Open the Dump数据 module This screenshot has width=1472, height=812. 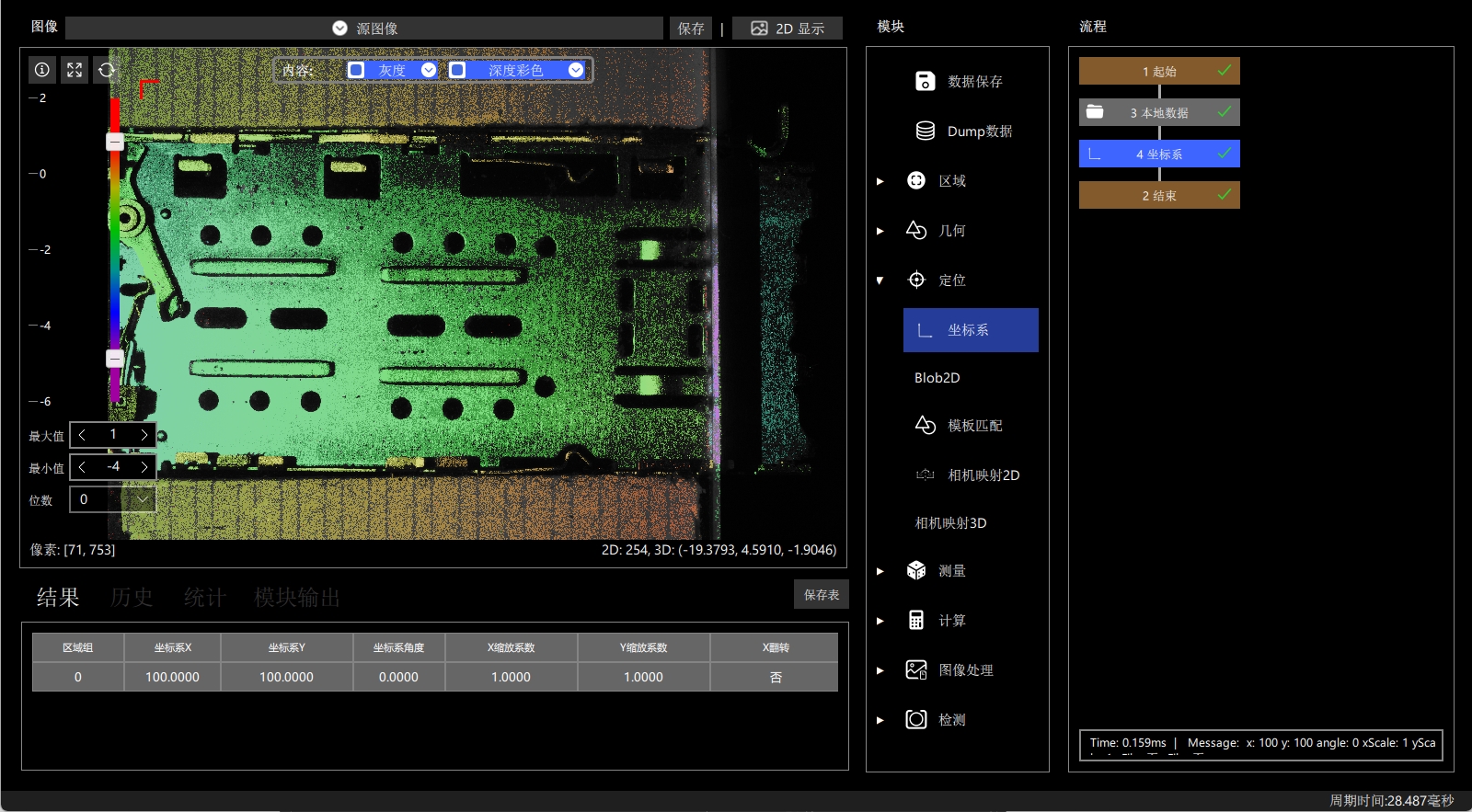963,131
